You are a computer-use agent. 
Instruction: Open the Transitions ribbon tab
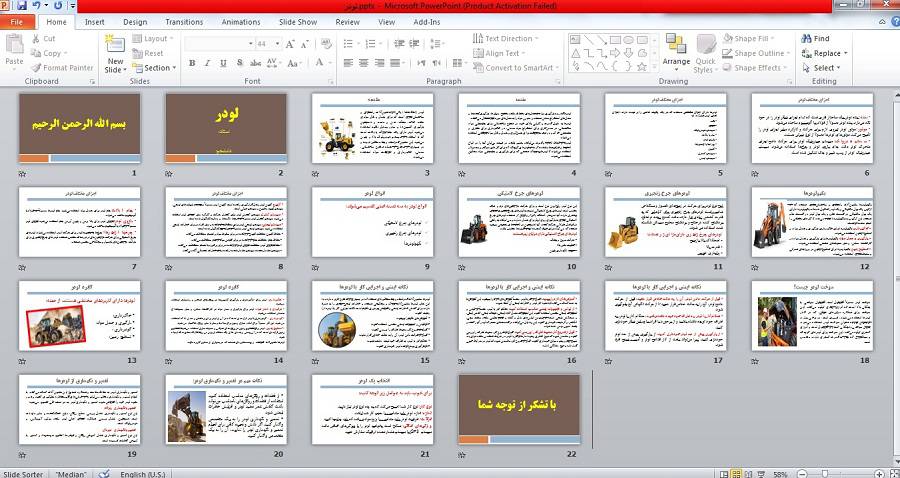[x=184, y=22]
